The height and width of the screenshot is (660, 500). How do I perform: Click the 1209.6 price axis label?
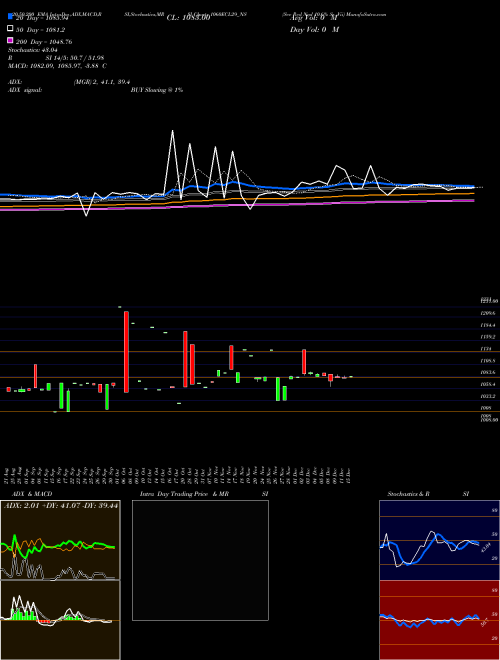point(488,313)
